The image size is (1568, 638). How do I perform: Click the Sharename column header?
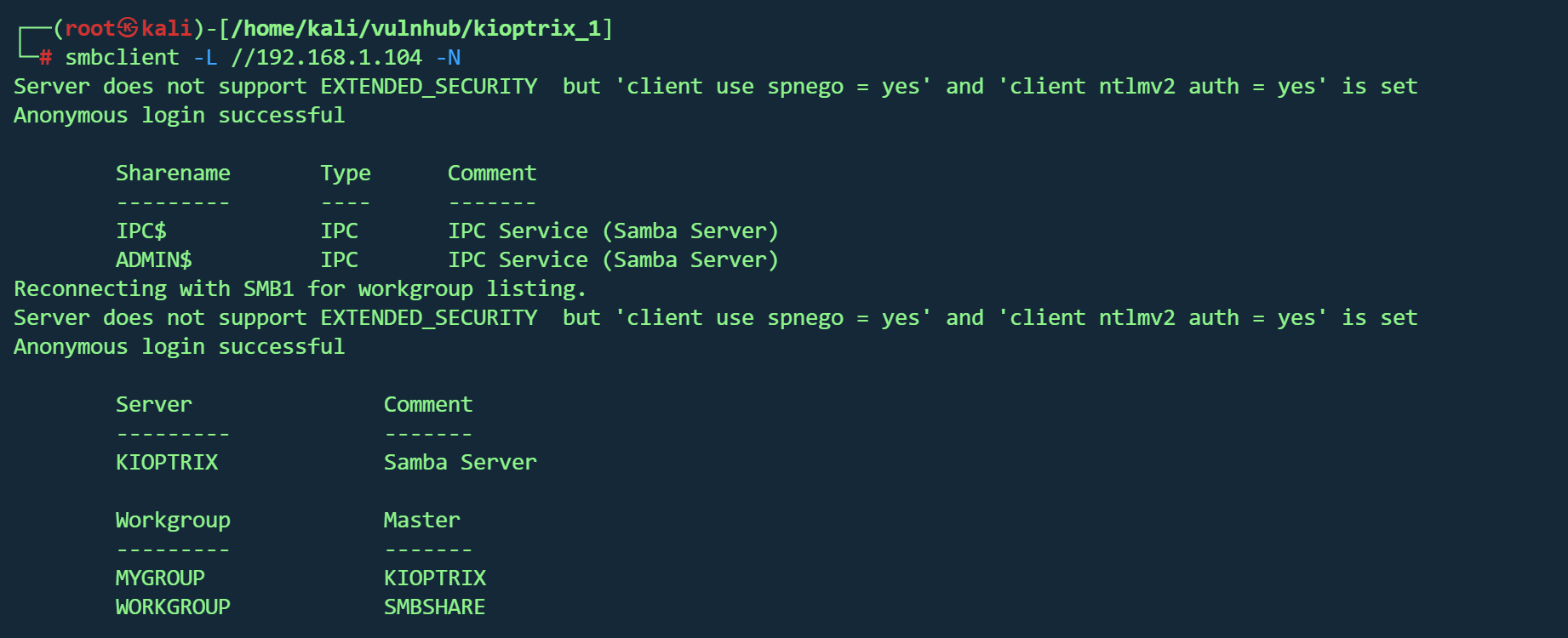173,174
